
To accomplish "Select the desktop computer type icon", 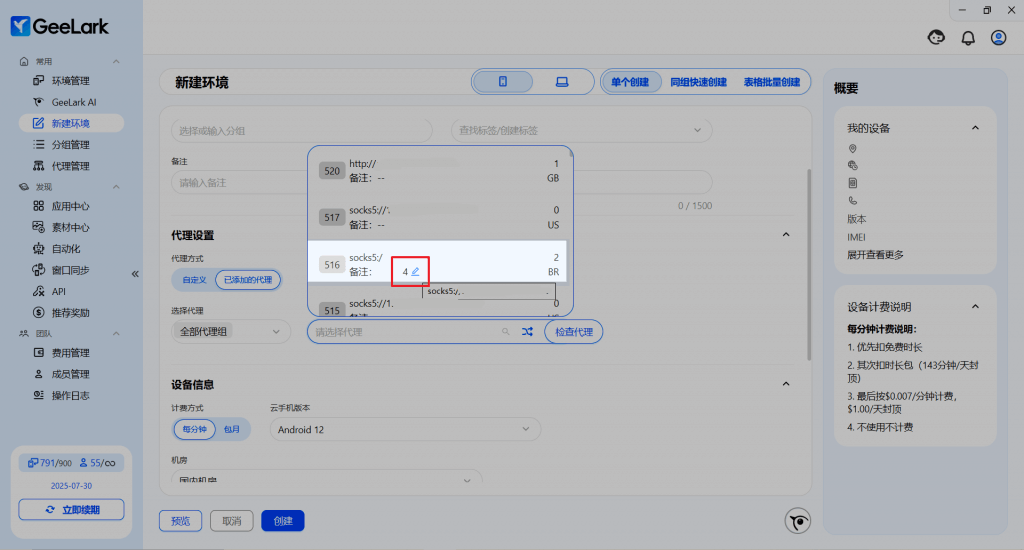I will pos(561,82).
